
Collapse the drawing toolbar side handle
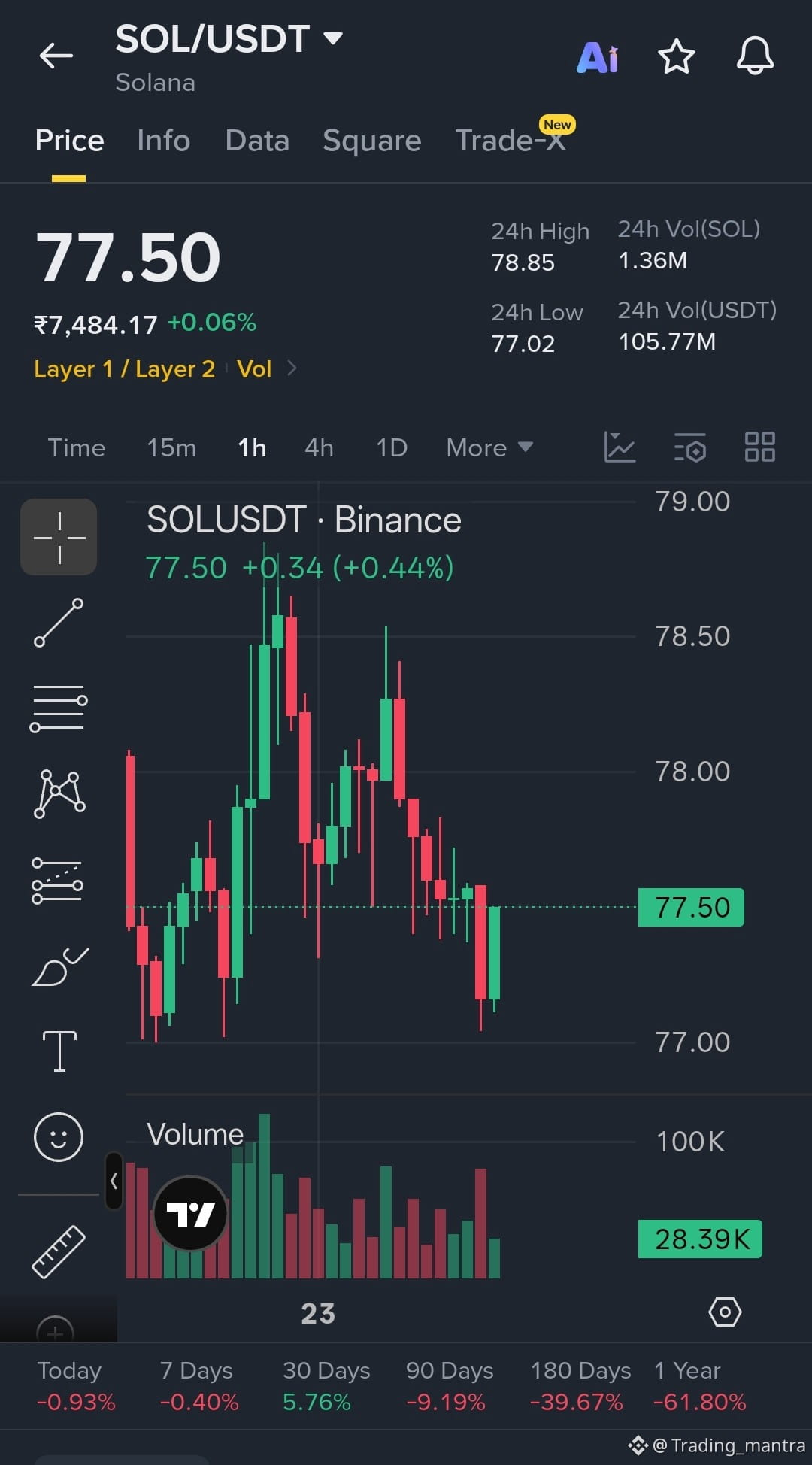[x=114, y=1181]
